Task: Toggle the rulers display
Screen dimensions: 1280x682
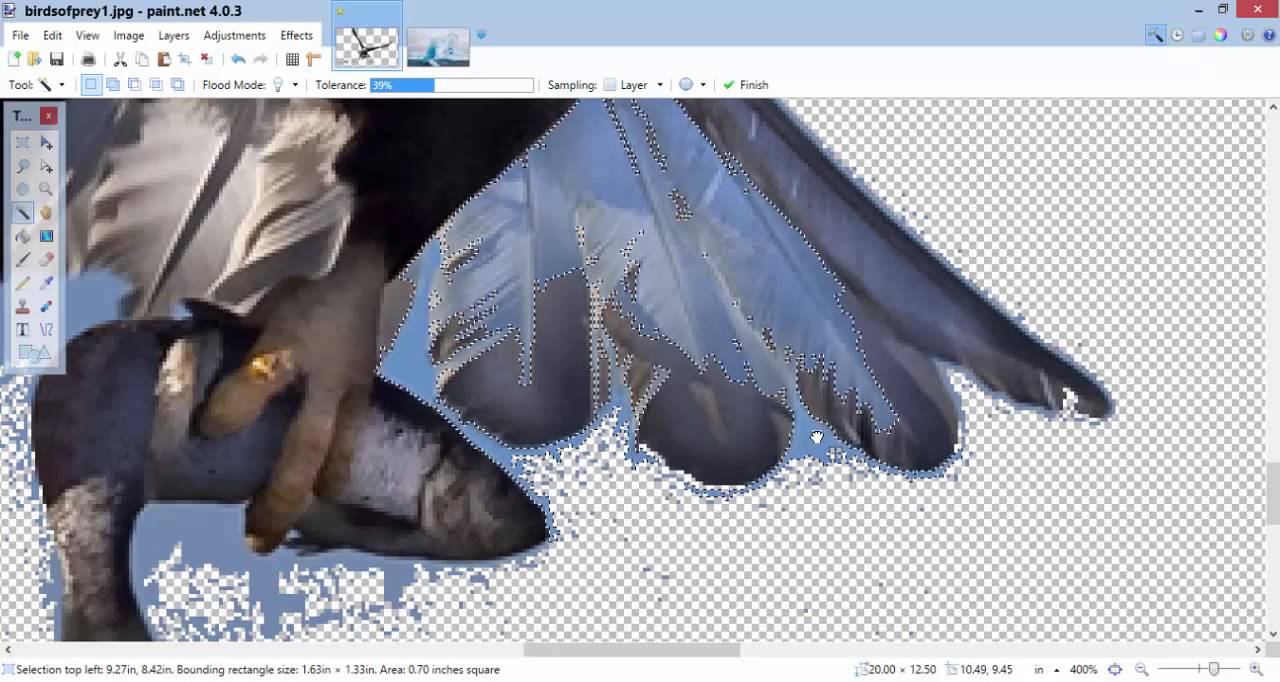Action: tap(314, 60)
